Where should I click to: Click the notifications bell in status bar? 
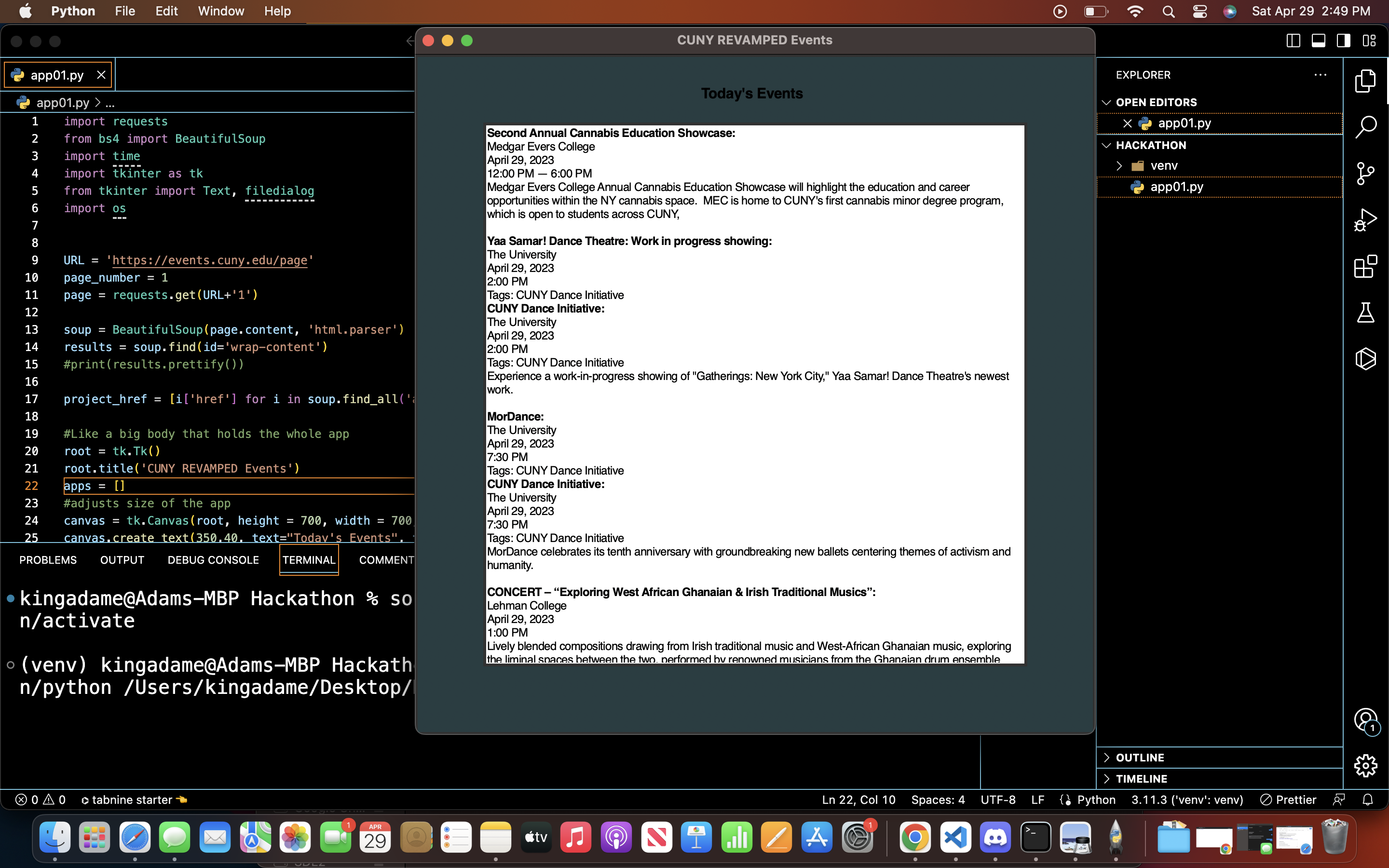(x=1368, y=800)
